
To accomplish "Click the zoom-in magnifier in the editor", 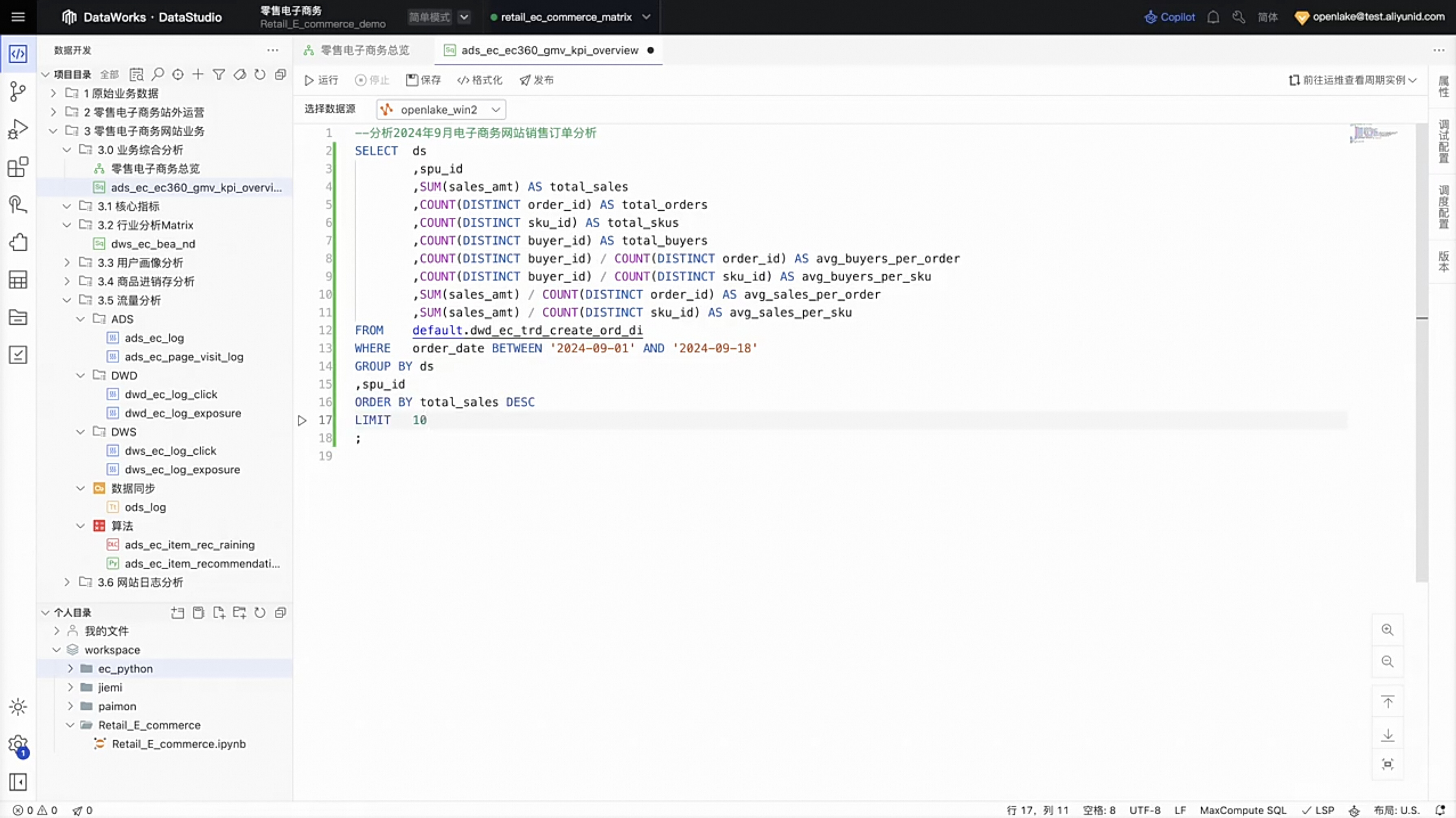I will 1387,629.
